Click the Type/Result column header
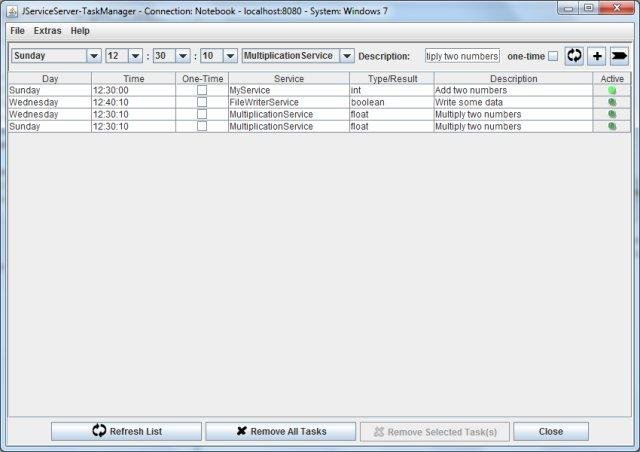This screenshot has height=452, width=640. tap(392, 78)
